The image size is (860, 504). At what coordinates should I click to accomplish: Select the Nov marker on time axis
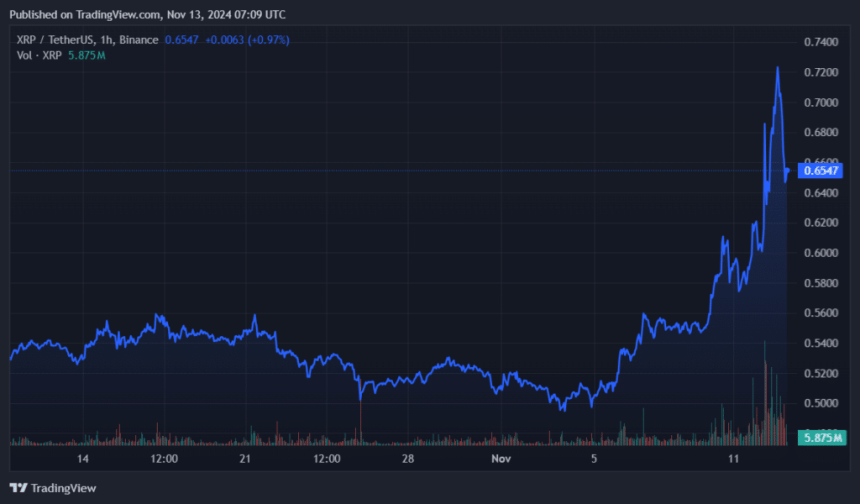501,458
